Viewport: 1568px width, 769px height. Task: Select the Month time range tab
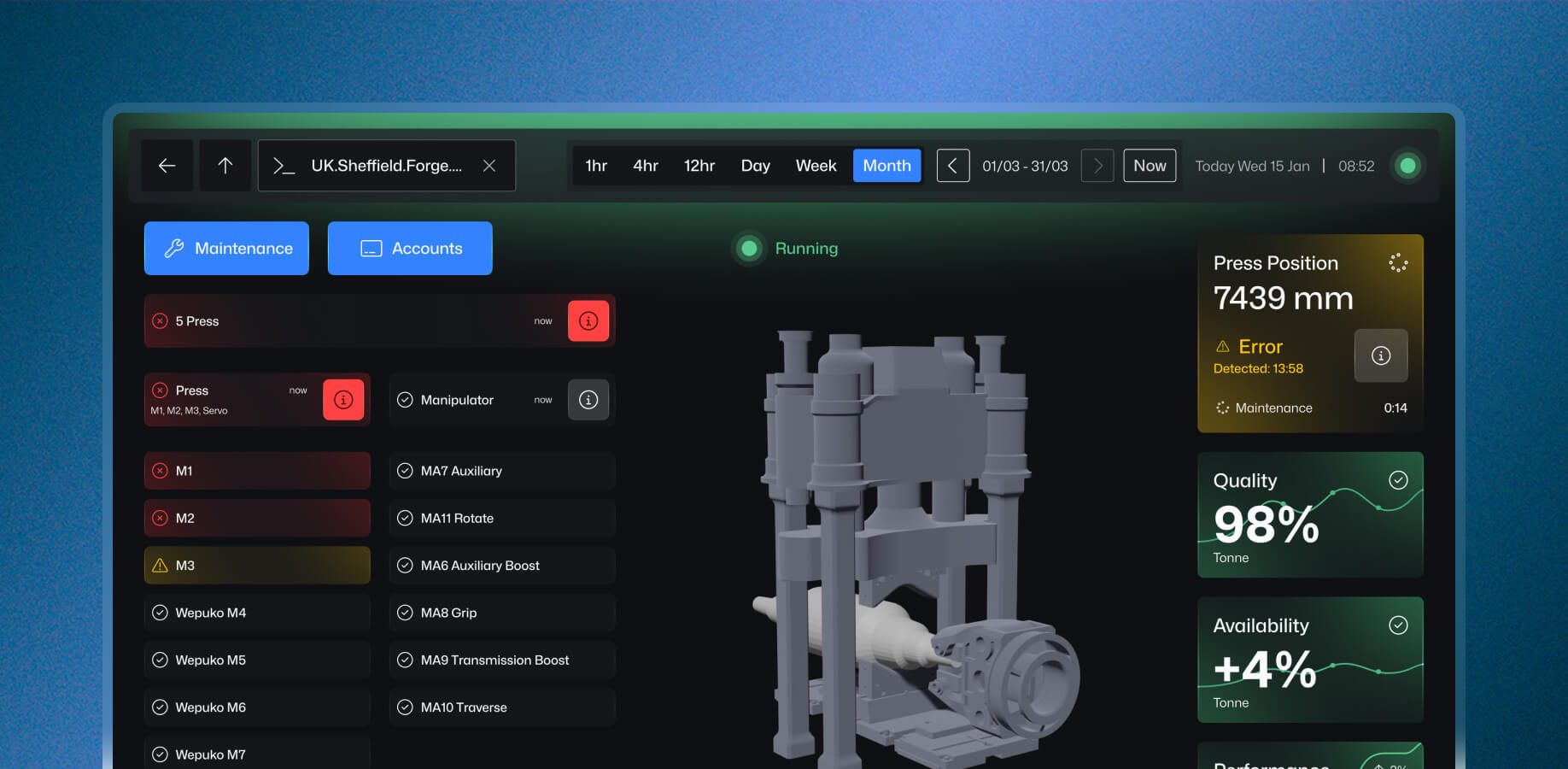pyautogui.click(x=886, y=166)
